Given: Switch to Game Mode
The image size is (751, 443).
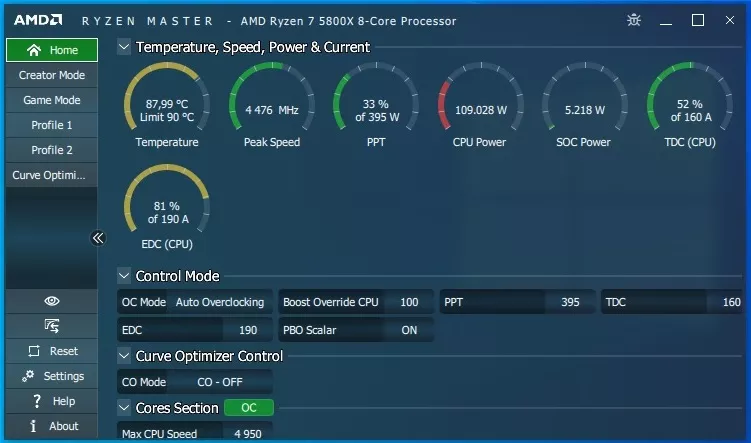Looking at the screenshot, I should (x=52, y=100).
